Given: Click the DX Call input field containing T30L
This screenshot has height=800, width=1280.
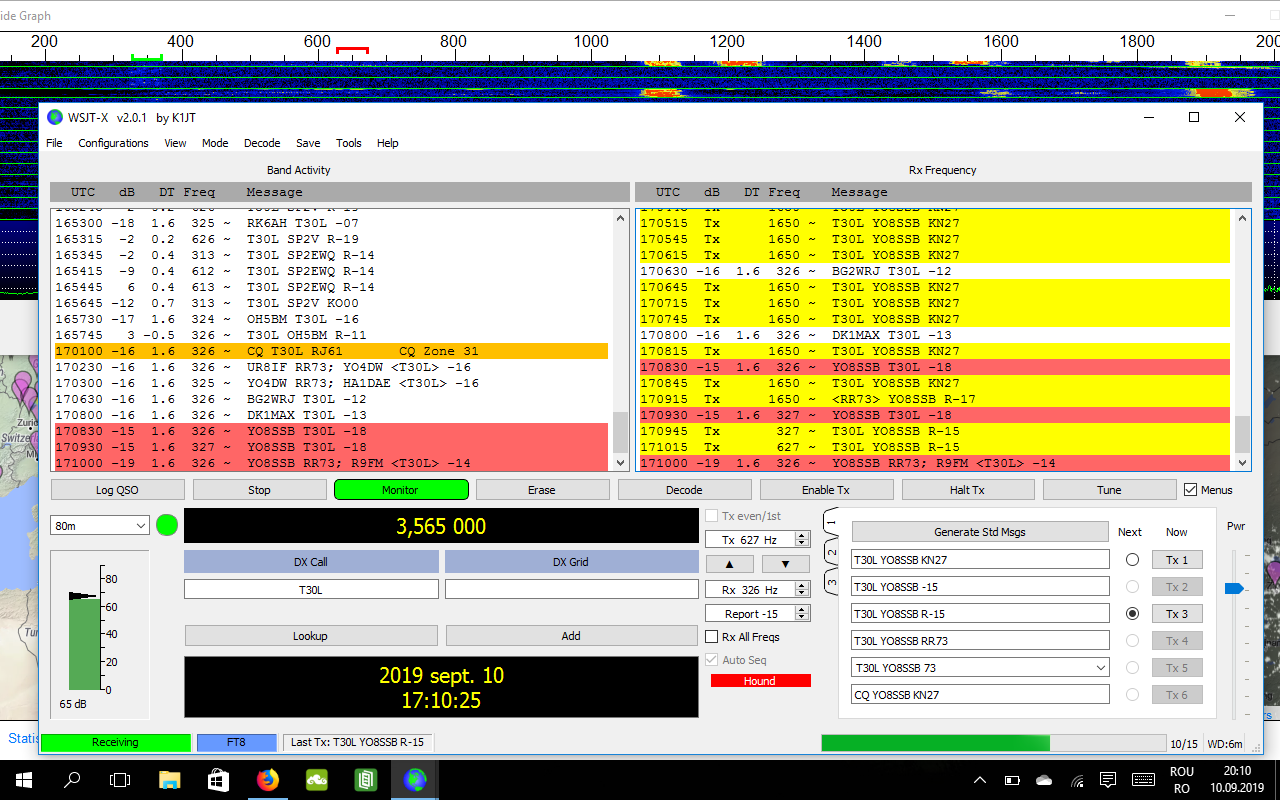Looking at the screenshot, I should click(311, 590).
